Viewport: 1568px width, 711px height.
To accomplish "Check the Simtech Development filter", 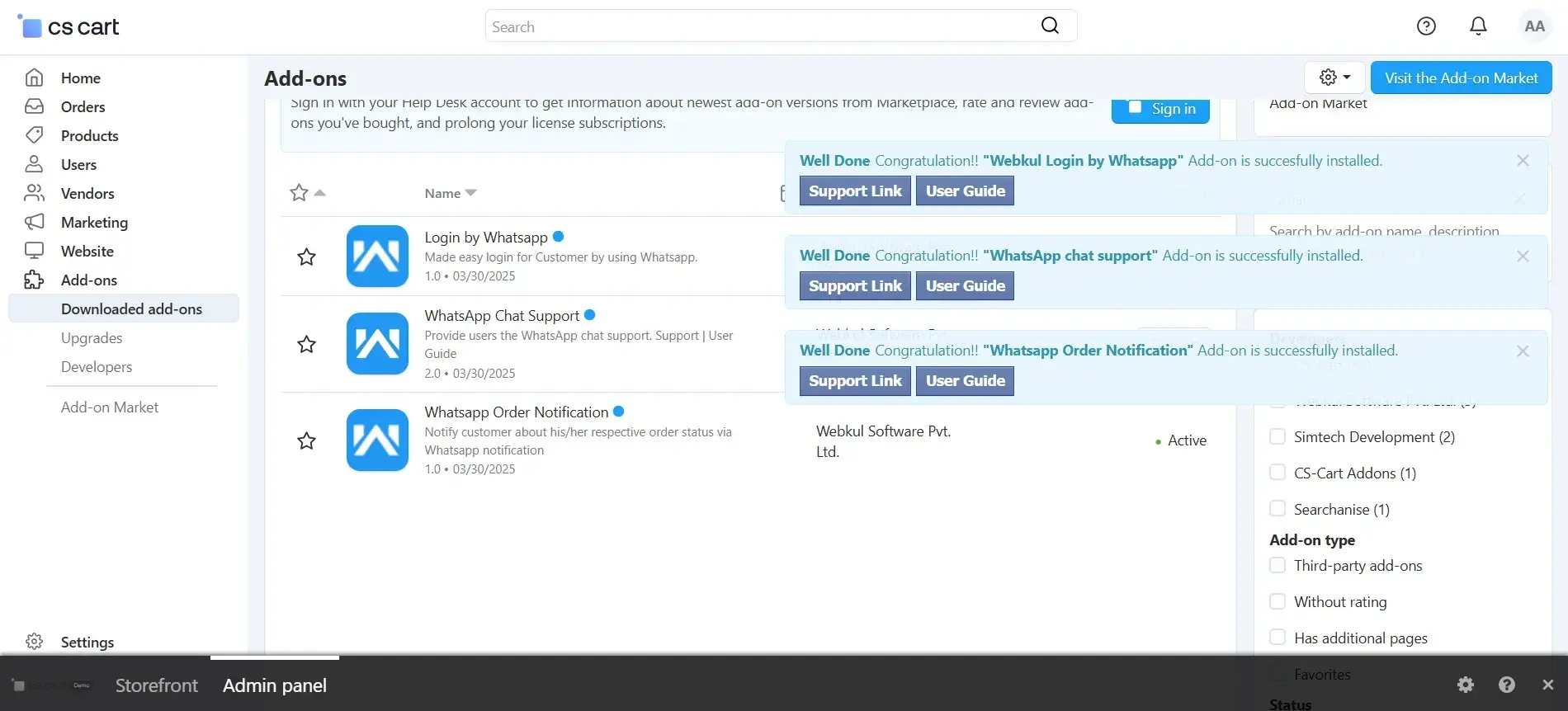I will (x=1278, y=436).
